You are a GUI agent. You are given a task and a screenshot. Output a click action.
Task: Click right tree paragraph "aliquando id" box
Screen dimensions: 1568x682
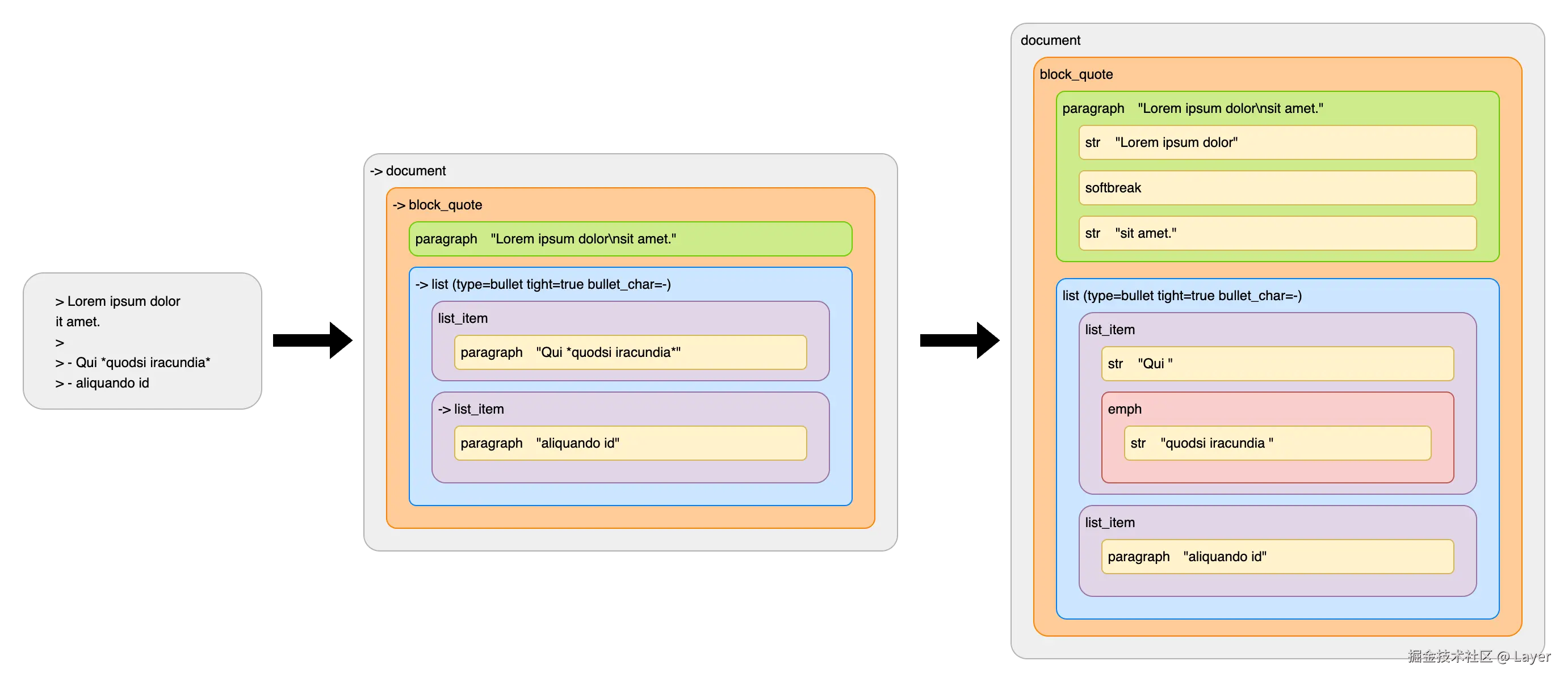tap(1277, 557)
